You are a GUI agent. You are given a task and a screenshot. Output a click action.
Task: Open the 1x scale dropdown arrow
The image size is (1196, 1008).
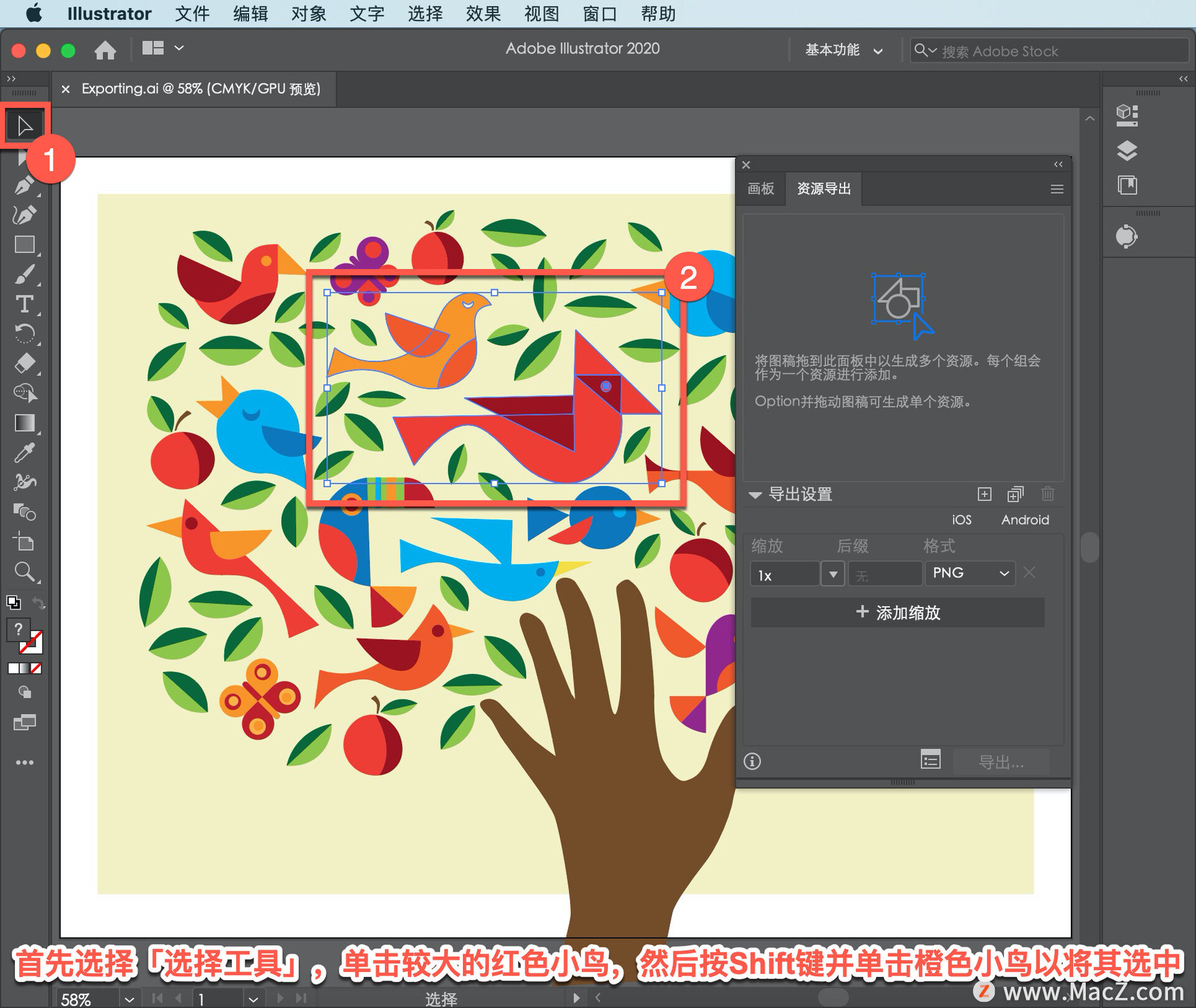(x=833, y=574)
